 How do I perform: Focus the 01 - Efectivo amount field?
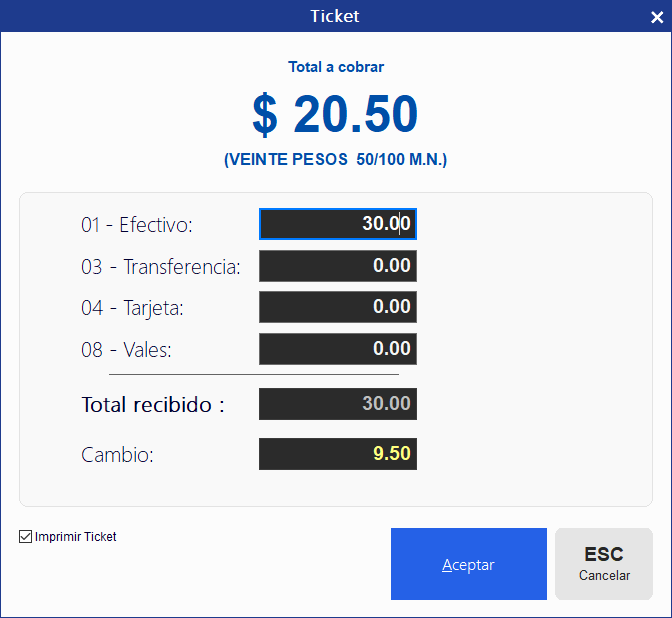tap(338, 224)
